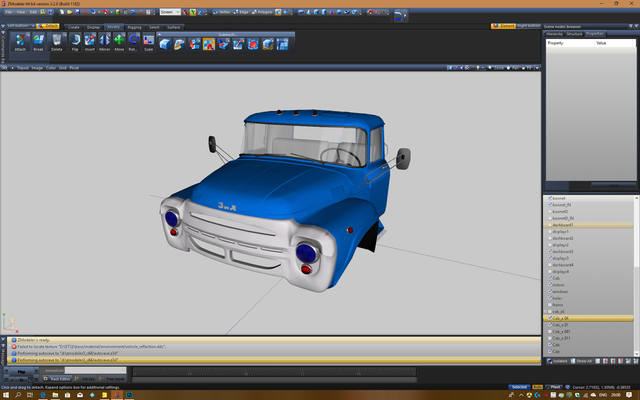Switch to the Select tab
The height and width of the screenshot is (400, 640).
pyautogui.click(x=154, y=27)
